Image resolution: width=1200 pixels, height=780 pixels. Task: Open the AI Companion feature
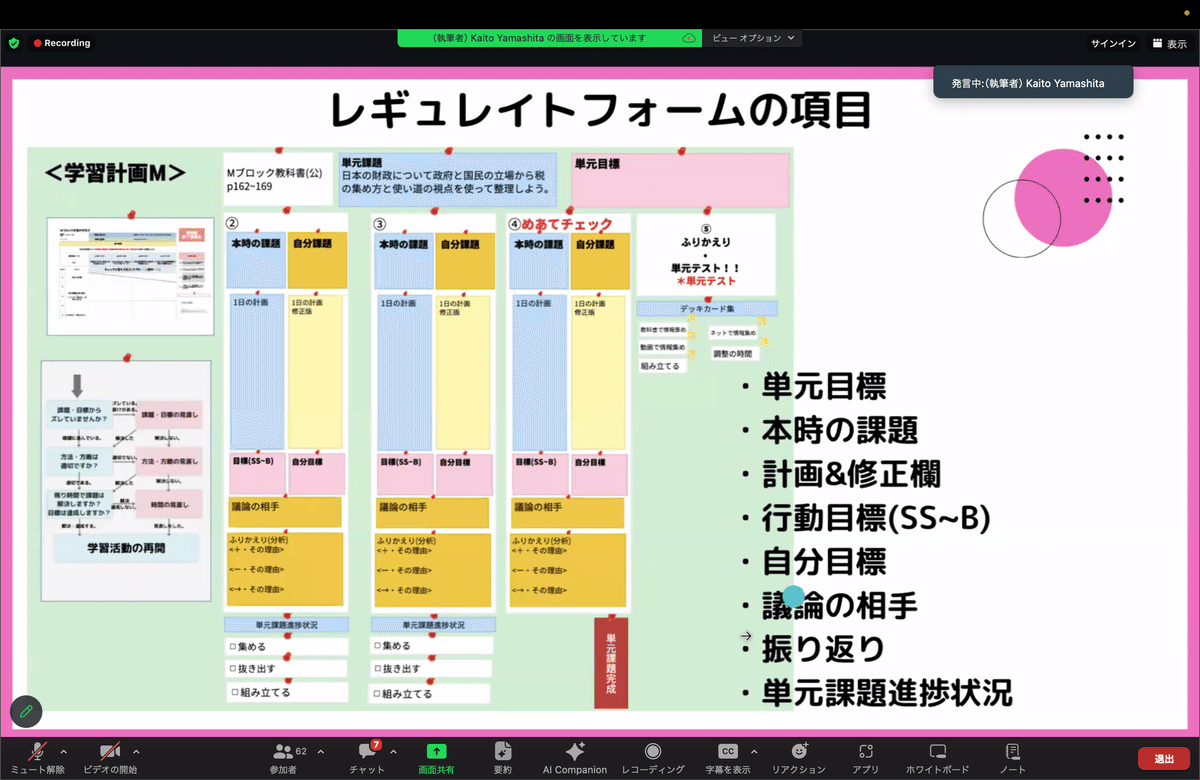[574, 757]
